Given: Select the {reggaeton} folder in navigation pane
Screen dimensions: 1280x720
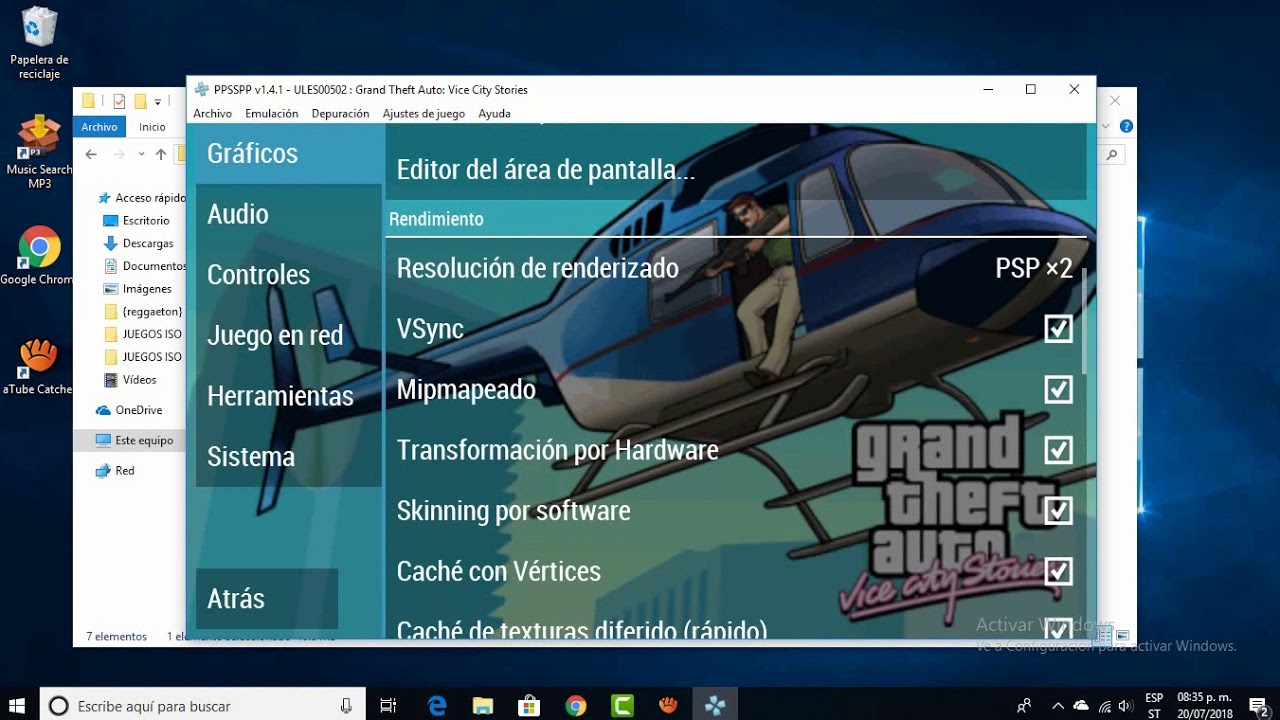Looking at the screenshot, I should click(x=143, y=312).
